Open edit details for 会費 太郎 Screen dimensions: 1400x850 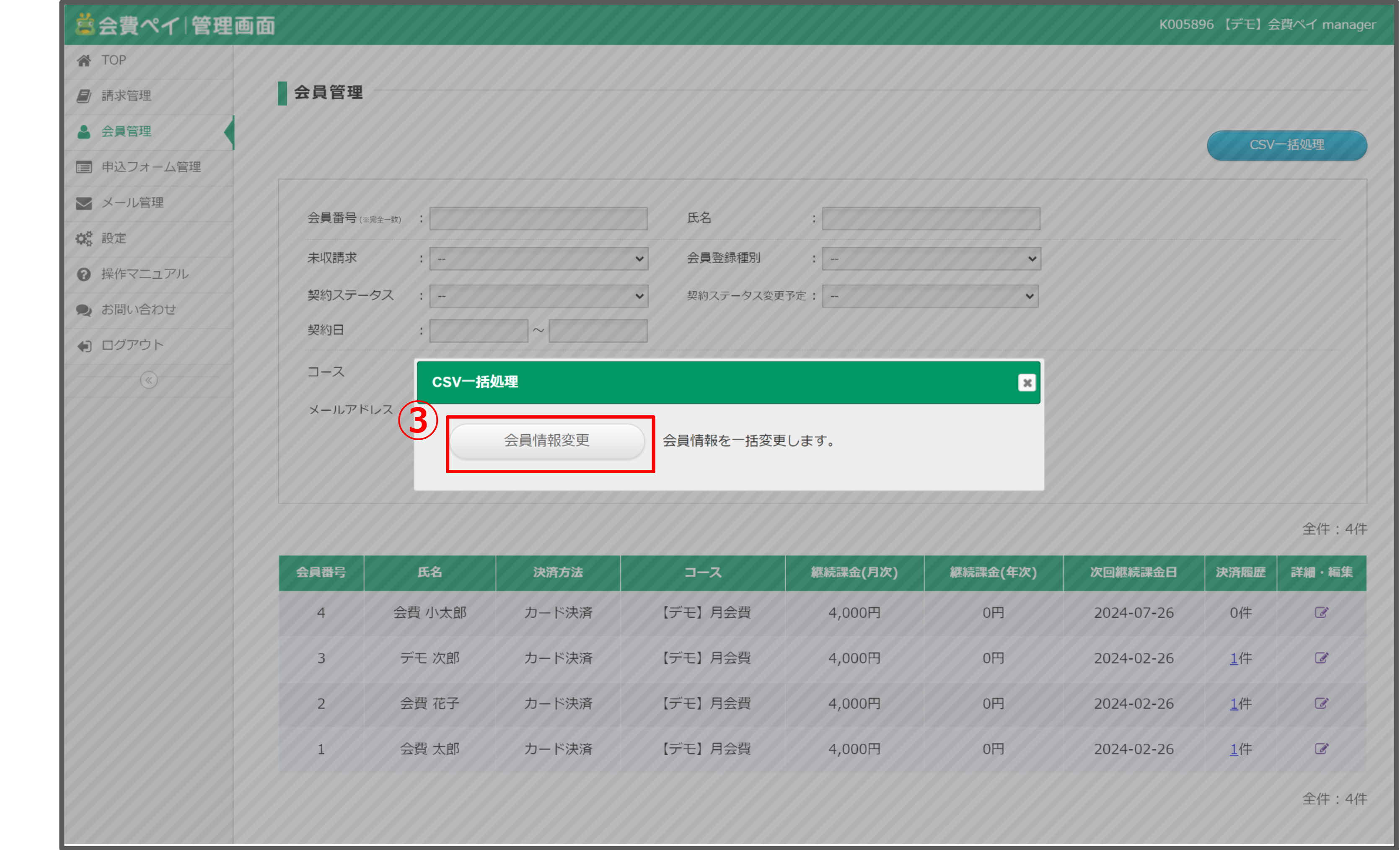[1321, 748]
